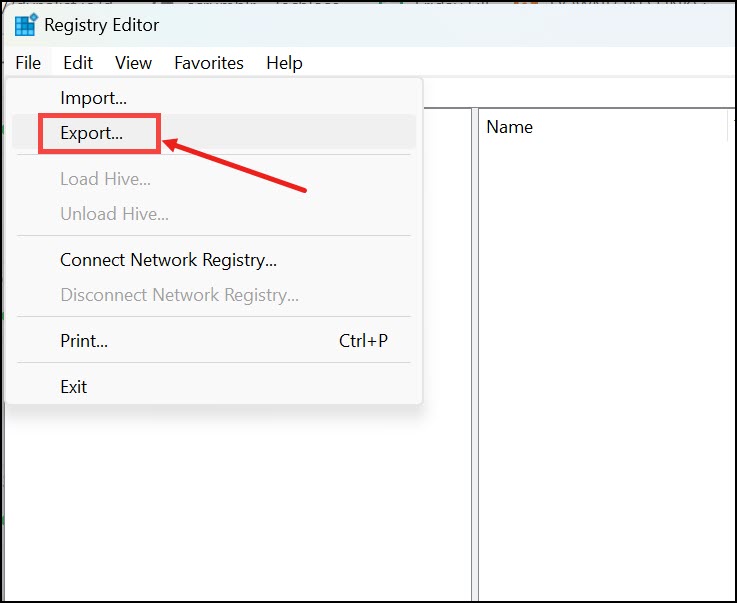Click Disconnect Network Registry... entry
The height and width of the screenshot is (603, 737).
pos(214,295)
